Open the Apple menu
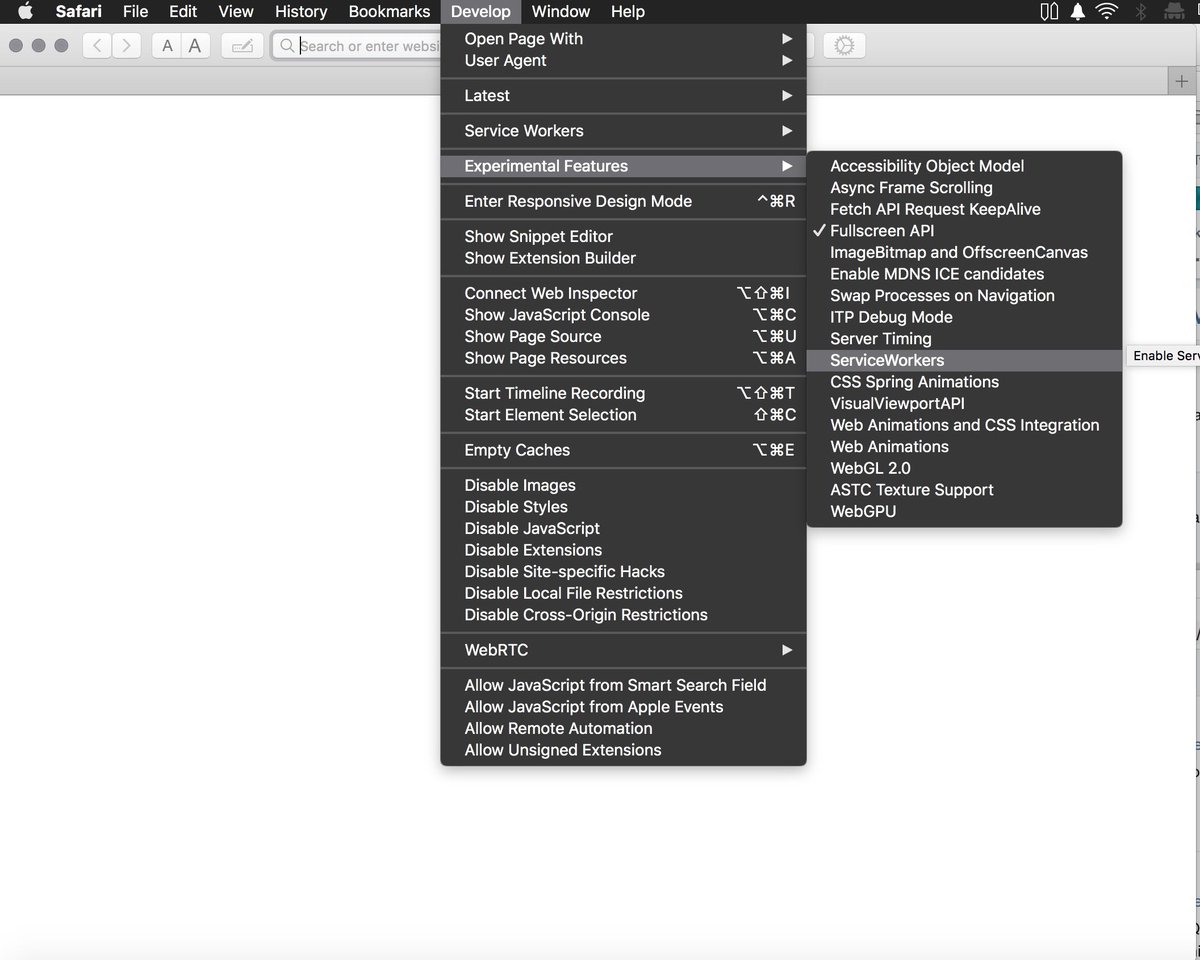Screen dimensions: 1200x960 [x=26, y=11]
